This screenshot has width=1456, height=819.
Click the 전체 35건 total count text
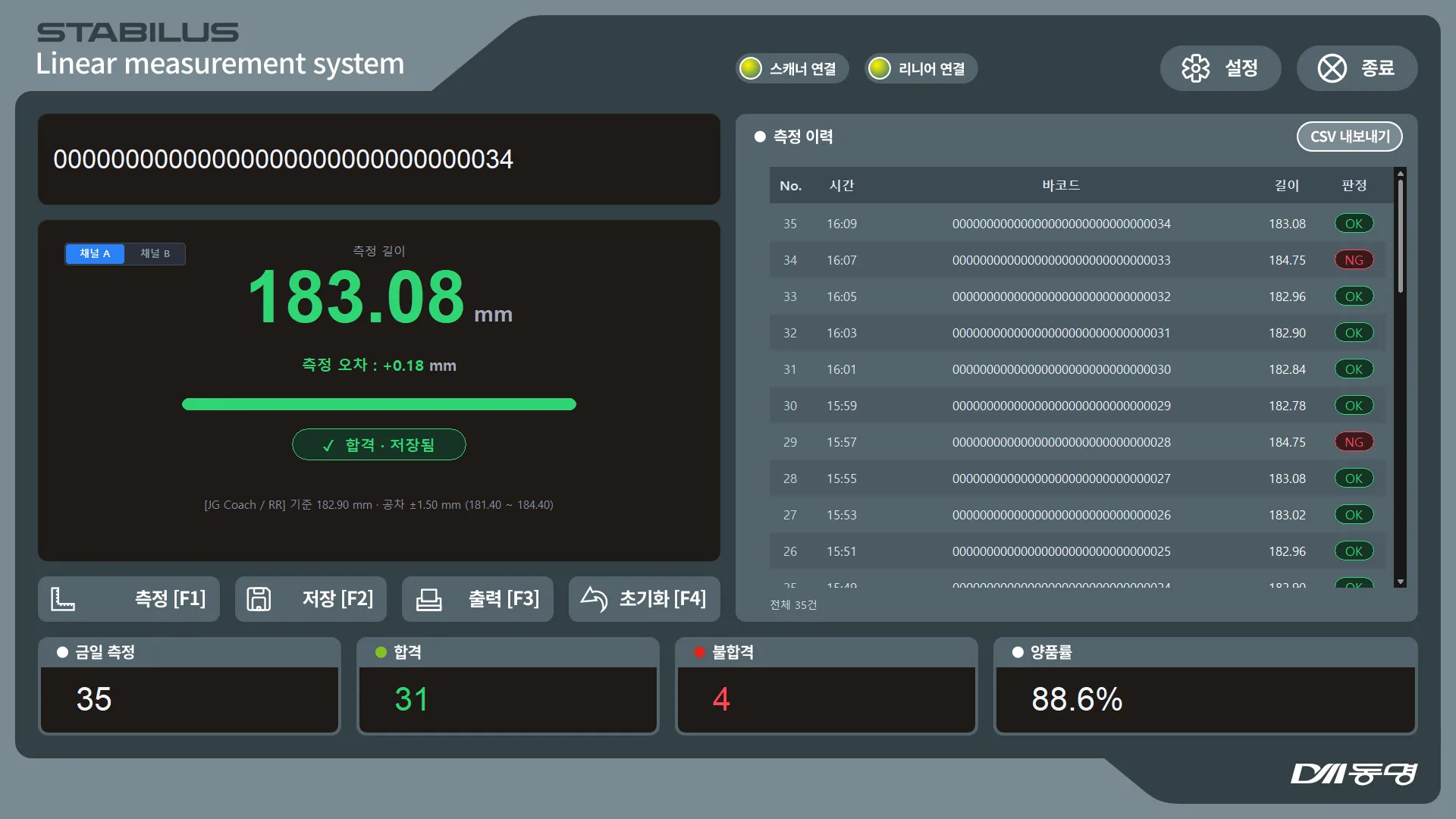click(793, 604)
